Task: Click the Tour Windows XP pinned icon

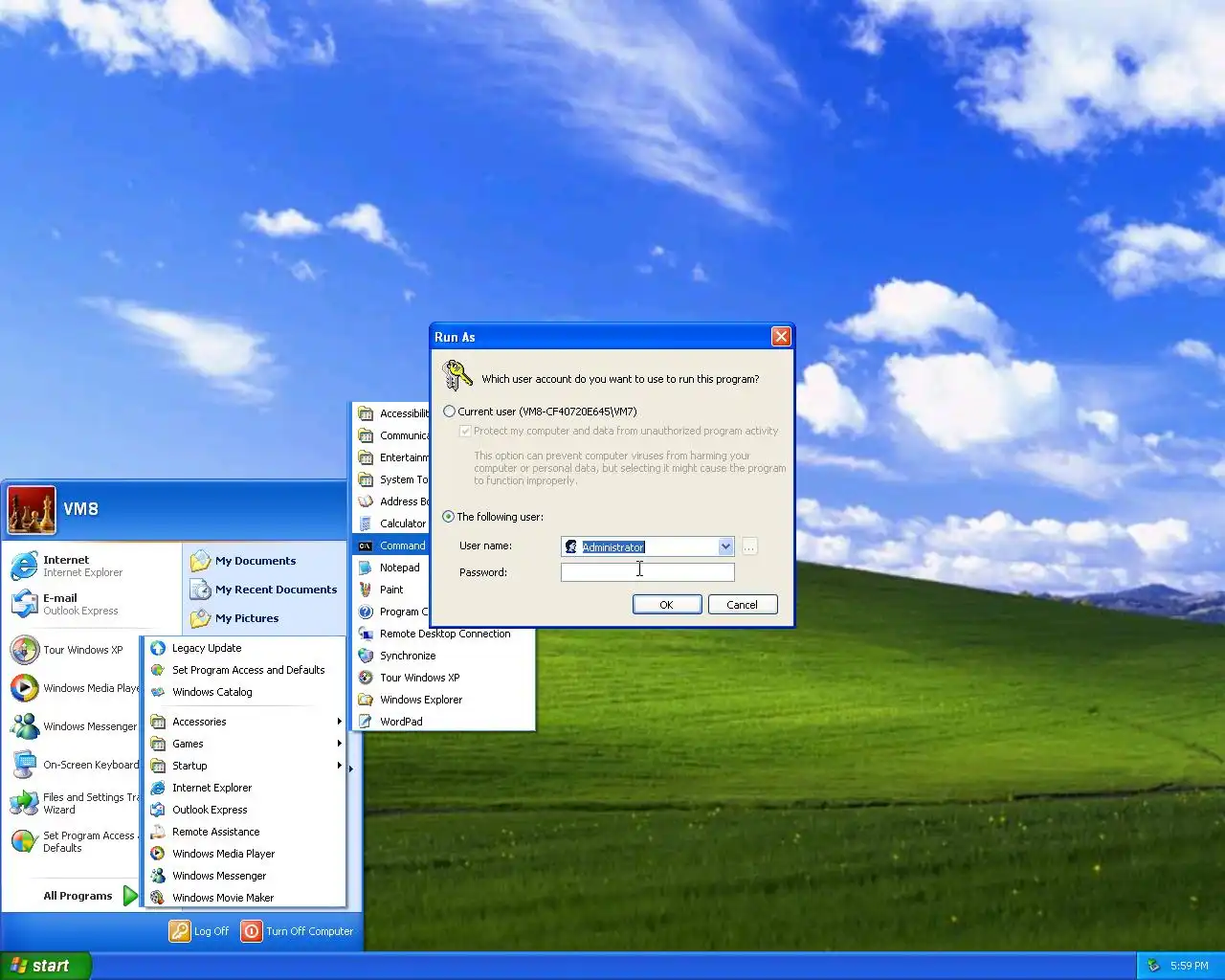Action: tap(24, 650)
